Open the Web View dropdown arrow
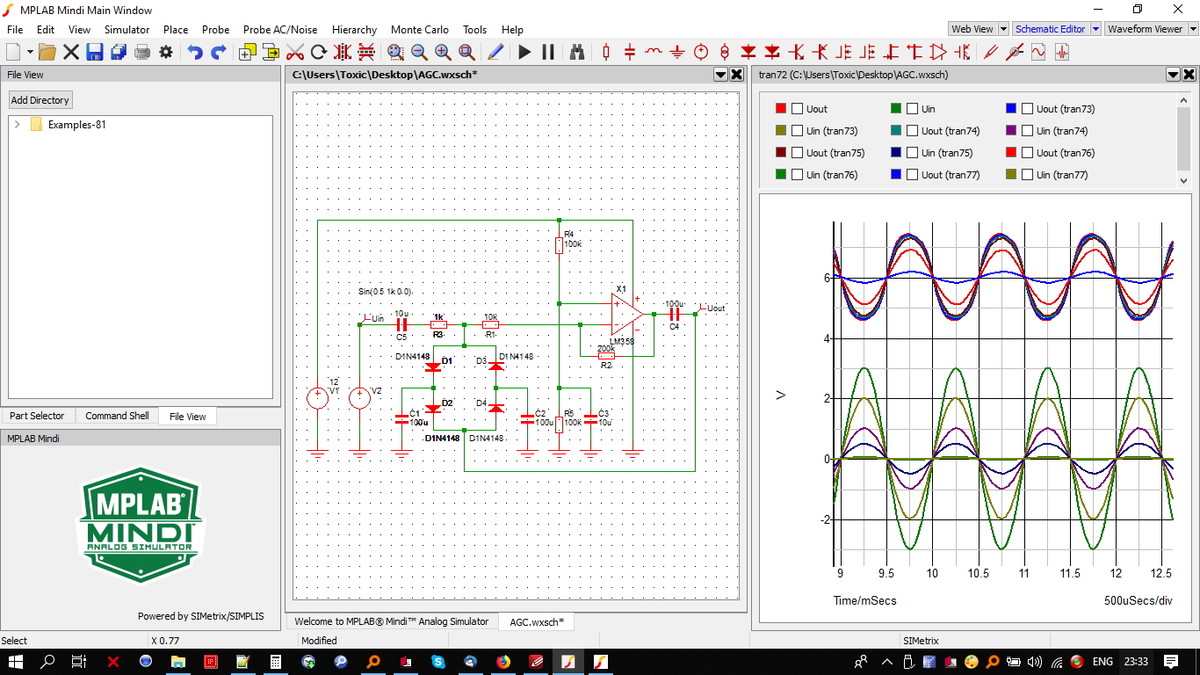This screenshot has width=1200, height=675. coord(1004,29)
